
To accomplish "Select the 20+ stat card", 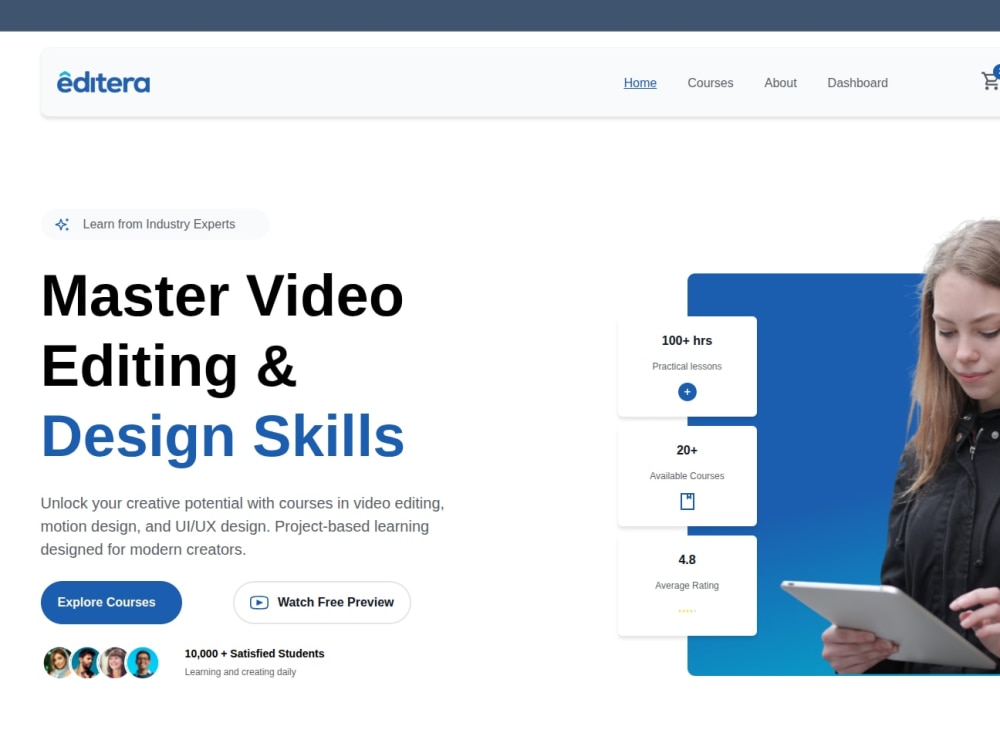I will (687, 476).
